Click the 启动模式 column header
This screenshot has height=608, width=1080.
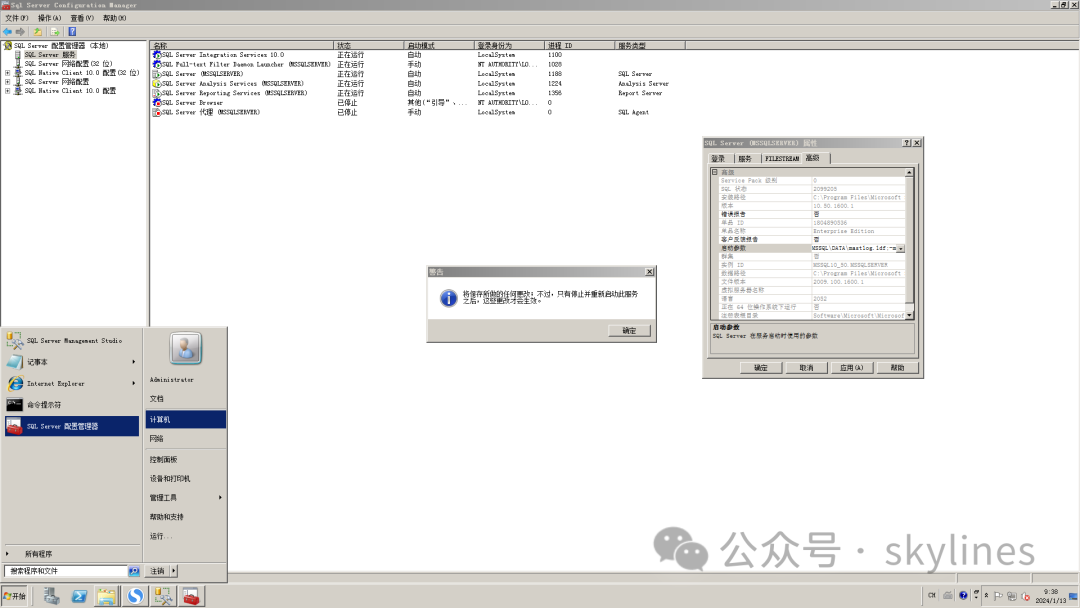(x=439, y=45)
